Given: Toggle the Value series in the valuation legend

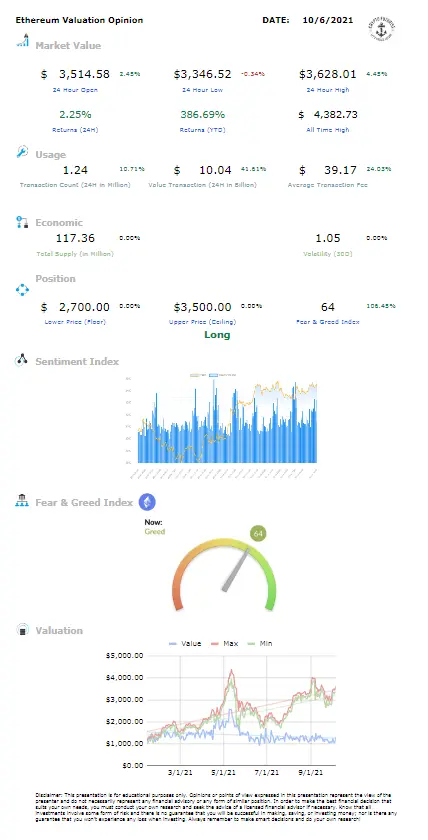Looking at the screenshot, I should 185,643.
